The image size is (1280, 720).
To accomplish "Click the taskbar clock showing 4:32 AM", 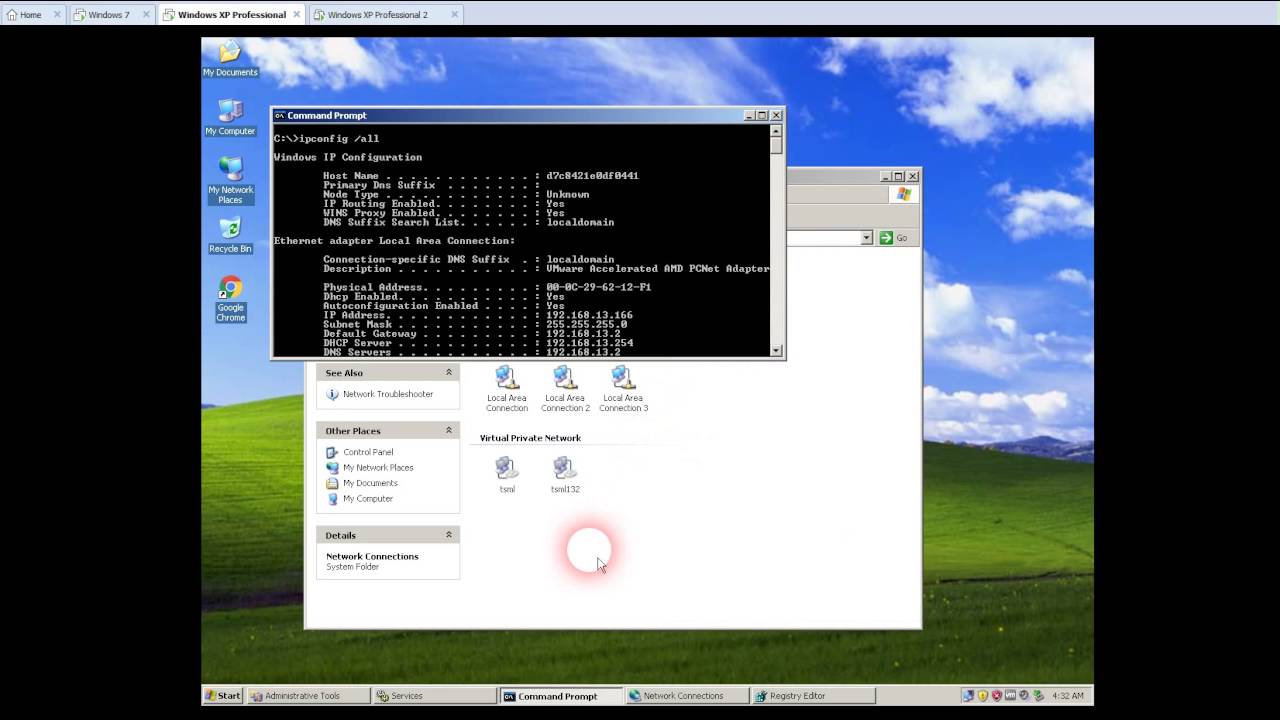I will 1068,696.
